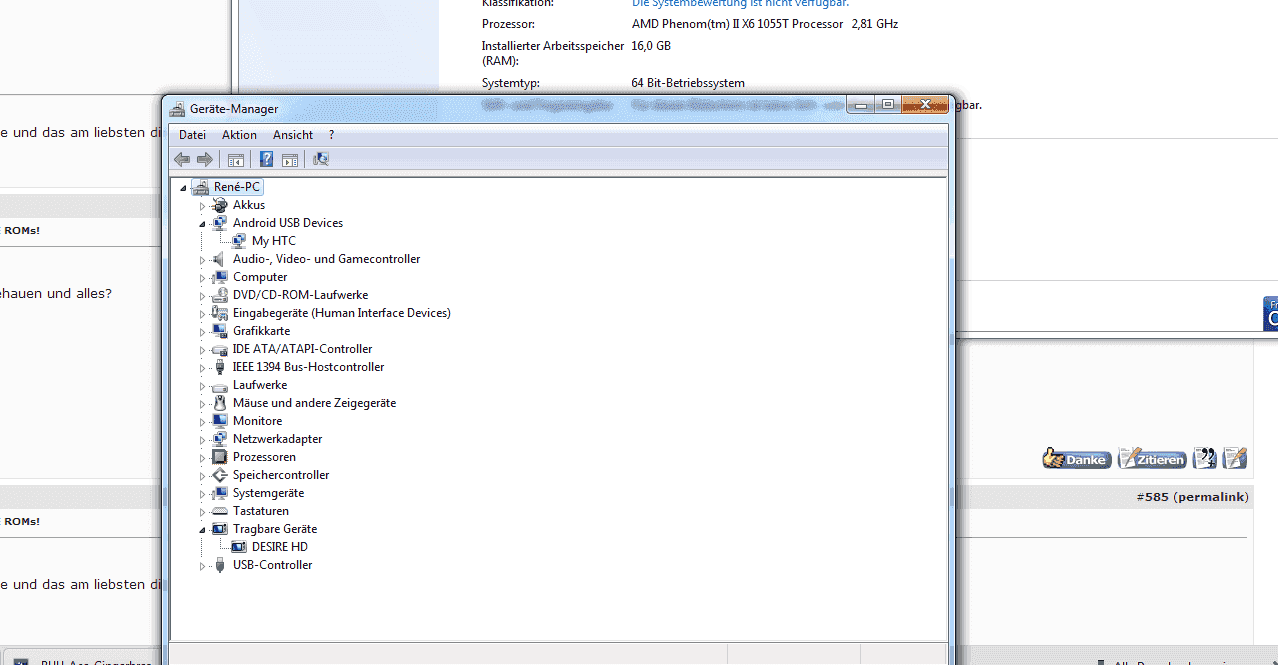Select the 'DESIRE HD' label
The image size is (1278, 665).
[280, 547]
